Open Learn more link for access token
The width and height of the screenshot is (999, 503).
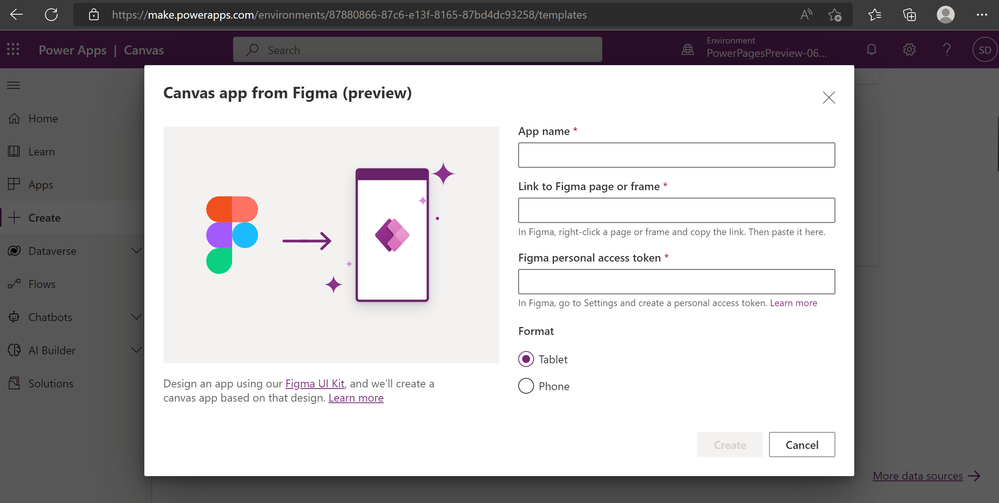point(793,303)
